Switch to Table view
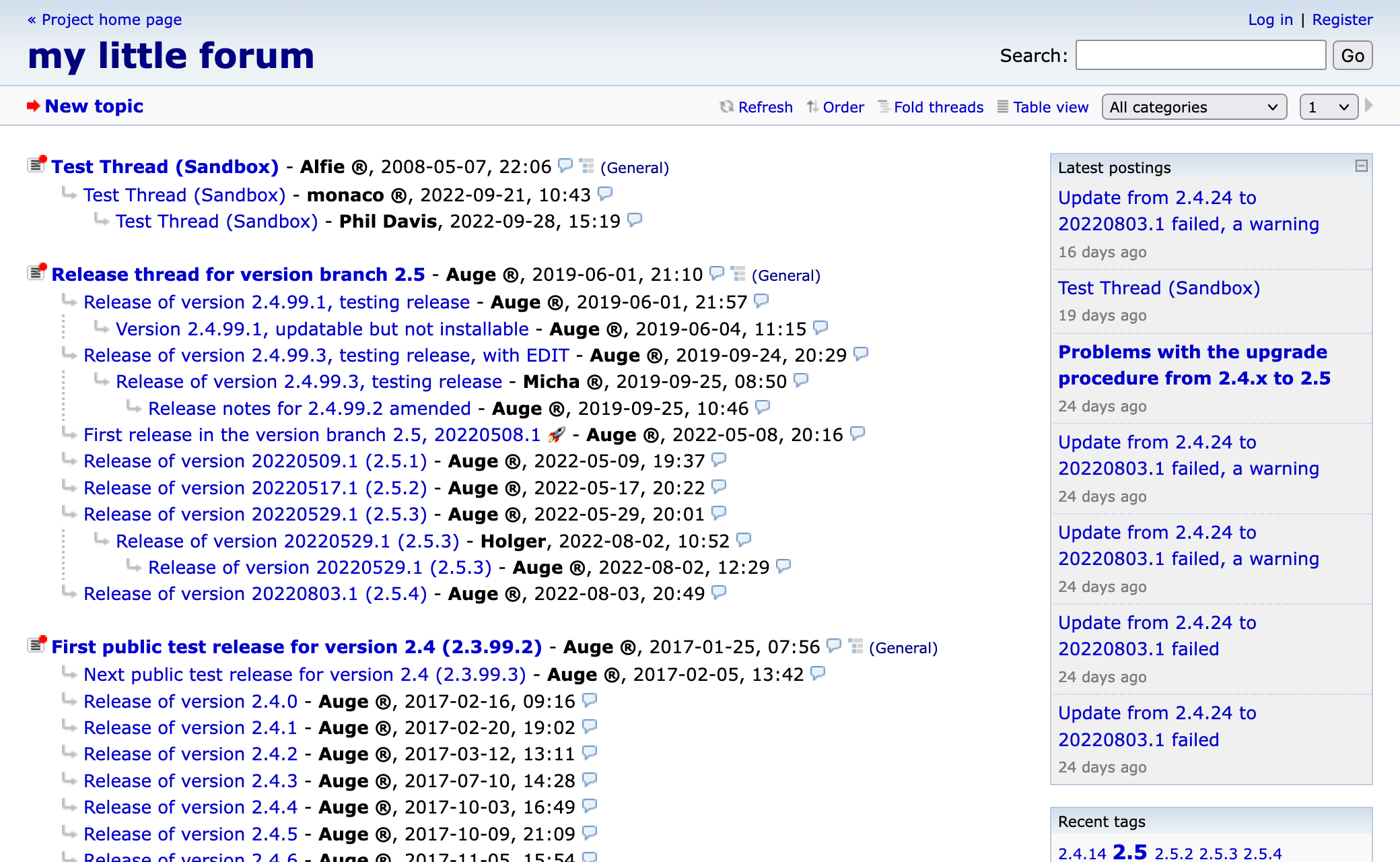This screenshot has width=1400, height=862. click(x=1050, y=107)
